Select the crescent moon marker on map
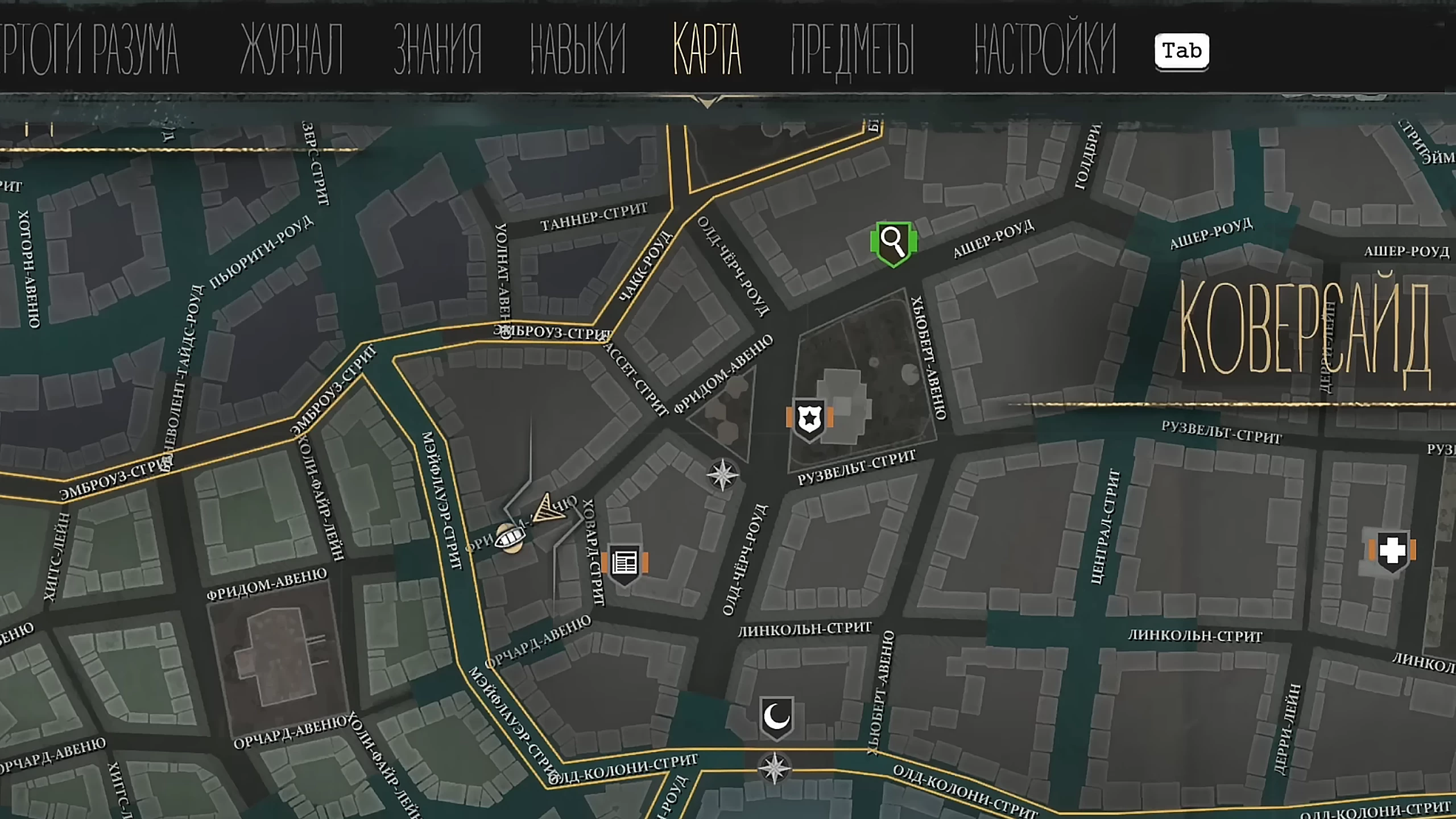The height and width of the screenshot is (819, 1456). click(776, 717)
